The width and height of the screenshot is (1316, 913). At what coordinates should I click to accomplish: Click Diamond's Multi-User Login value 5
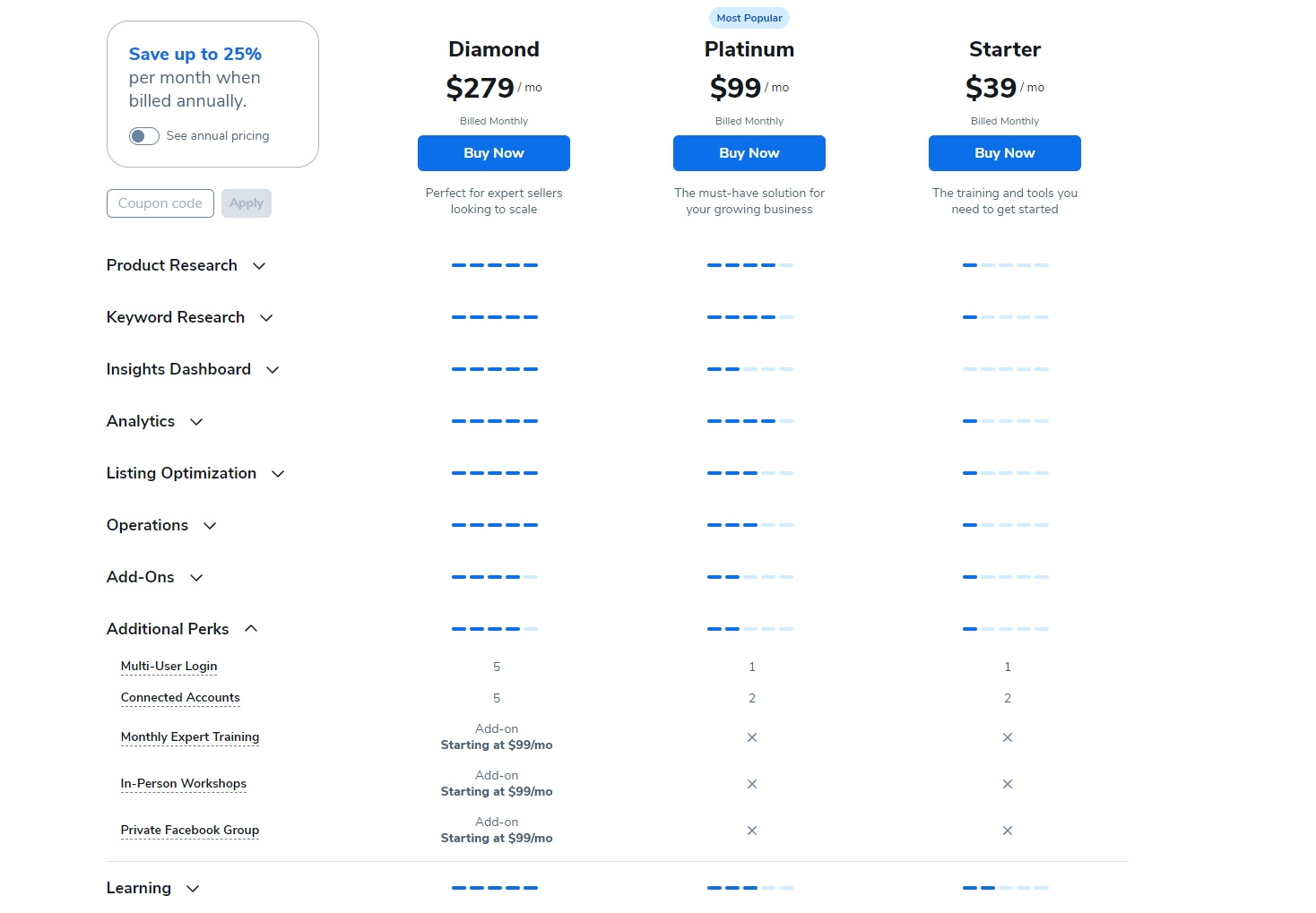497,667
